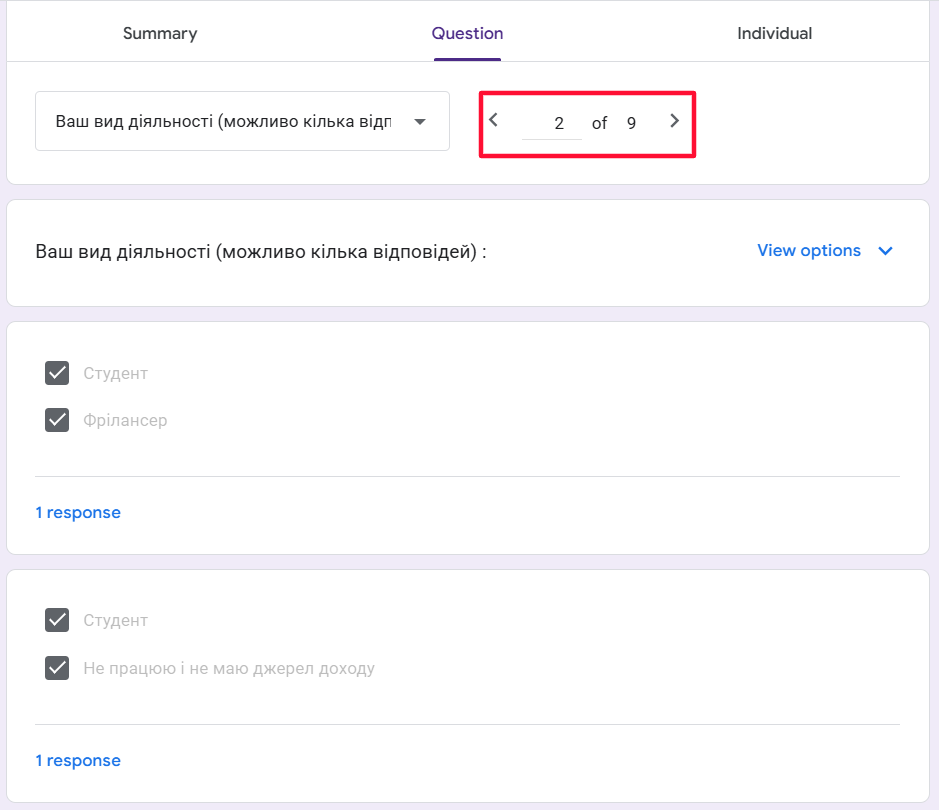Click the Фрілансер option label
Viewport: 939px width, 810px height.
125,420
